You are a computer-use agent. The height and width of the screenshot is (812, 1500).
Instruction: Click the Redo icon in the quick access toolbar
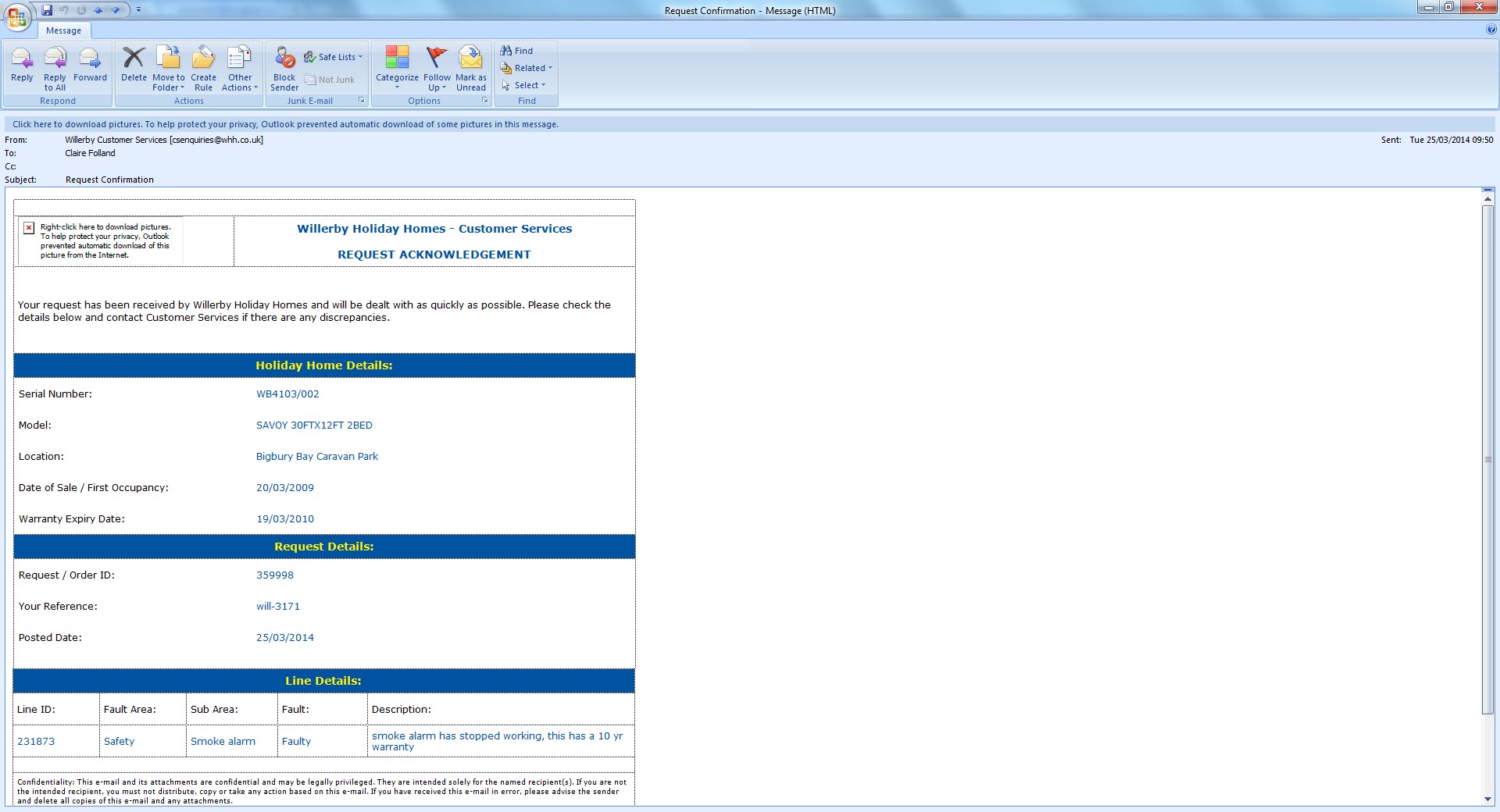click(x=81, y=10)
